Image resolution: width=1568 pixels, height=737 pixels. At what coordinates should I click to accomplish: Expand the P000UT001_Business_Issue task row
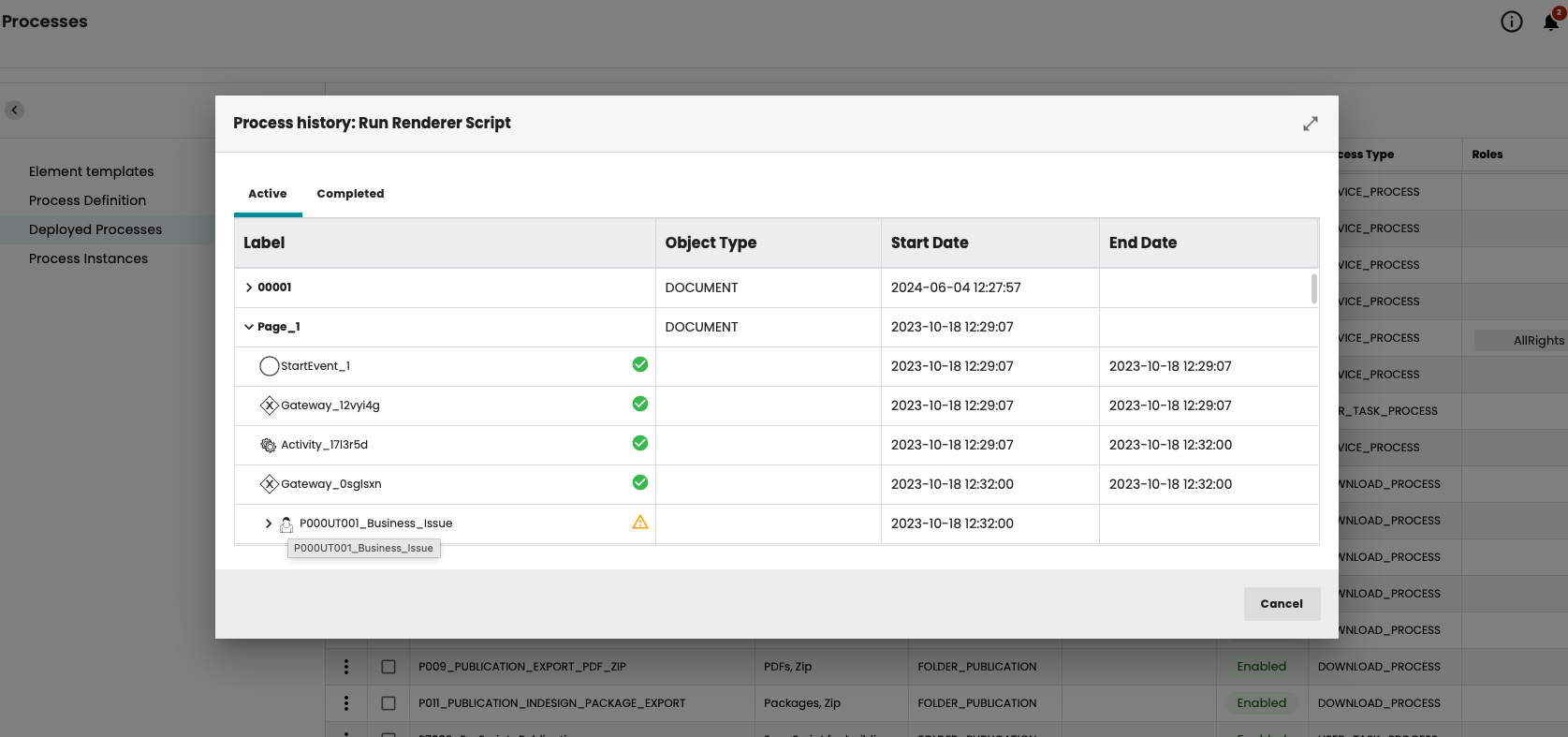pyautogui.click(x=269, y=523)
